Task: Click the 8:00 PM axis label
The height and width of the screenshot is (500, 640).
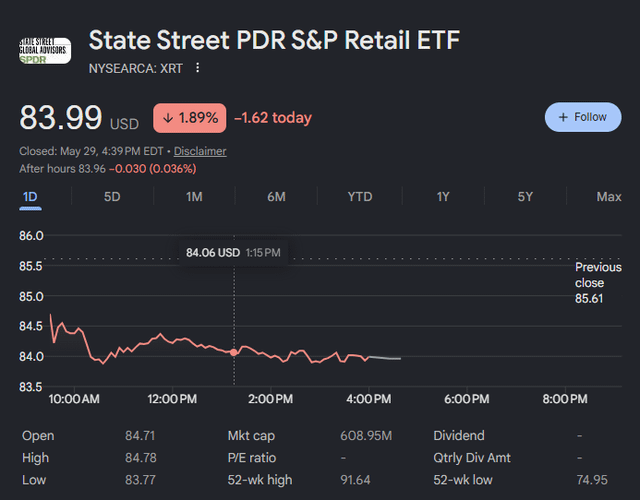Action: click(x=565, y=399)
